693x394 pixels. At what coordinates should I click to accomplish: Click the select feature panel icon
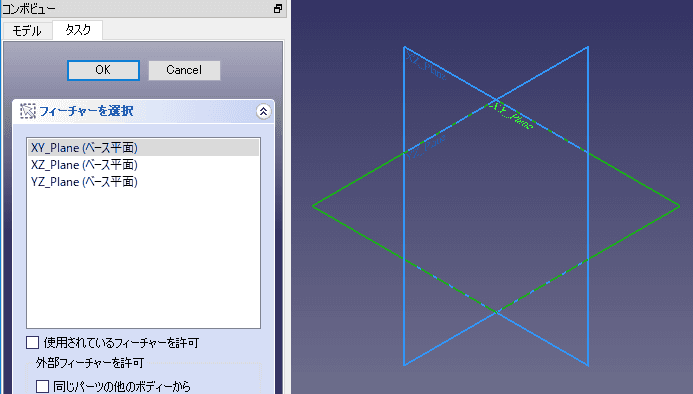(27, 111)
